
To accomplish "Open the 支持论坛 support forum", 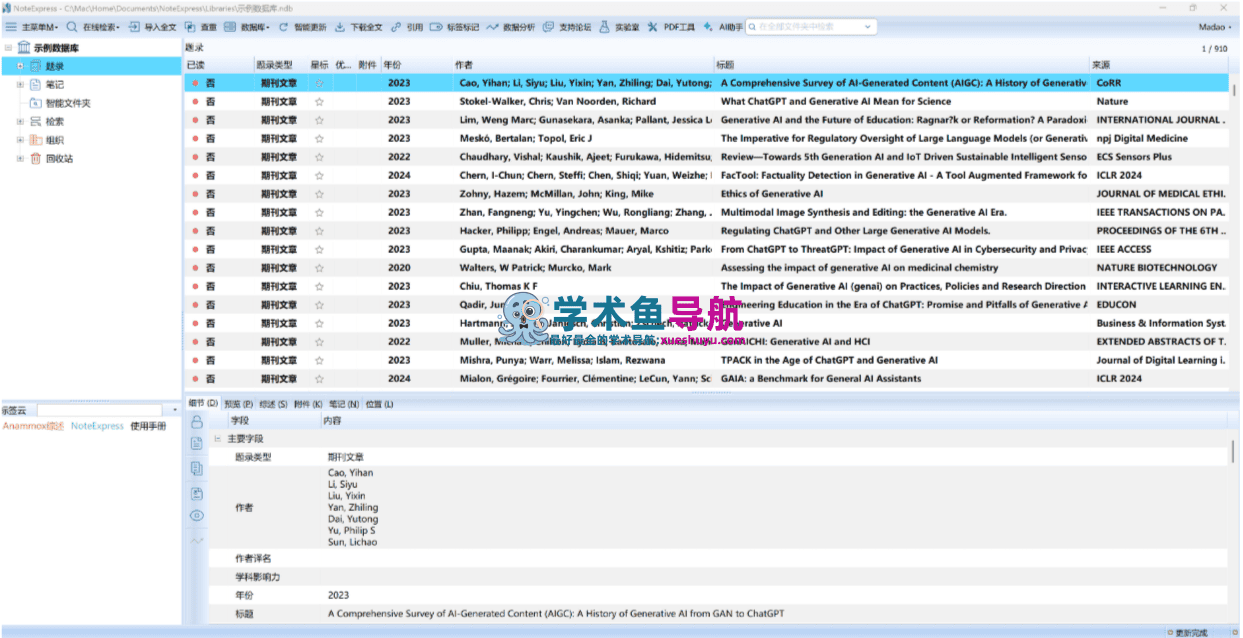I will click(567, 27).
